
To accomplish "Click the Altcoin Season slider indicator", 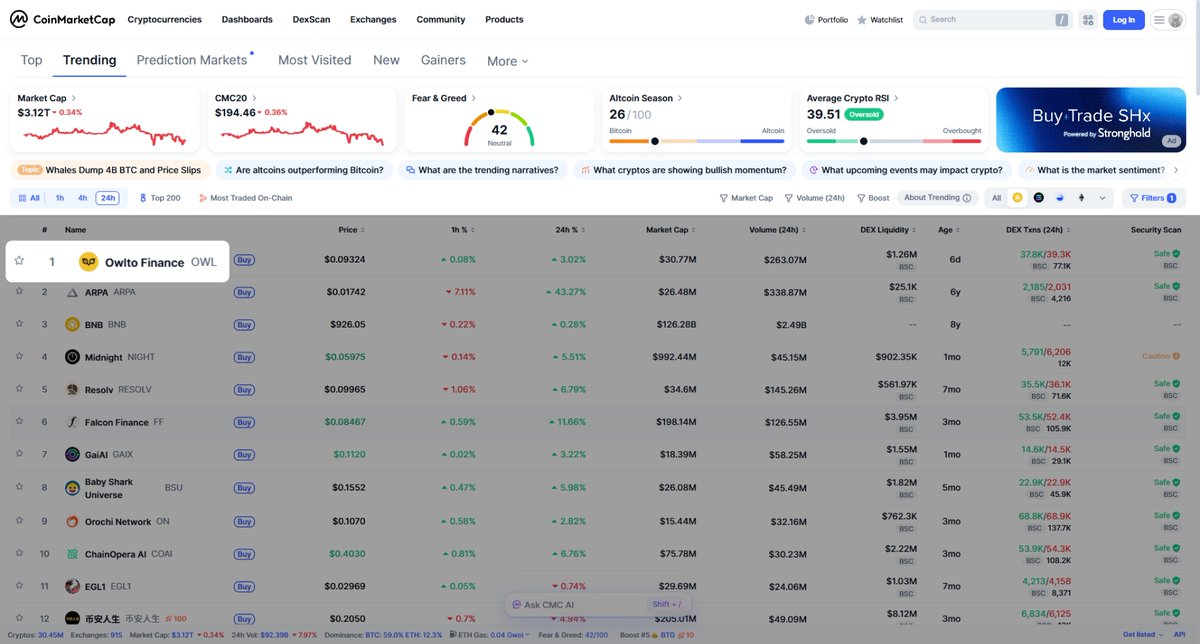I will pos(655,141).
